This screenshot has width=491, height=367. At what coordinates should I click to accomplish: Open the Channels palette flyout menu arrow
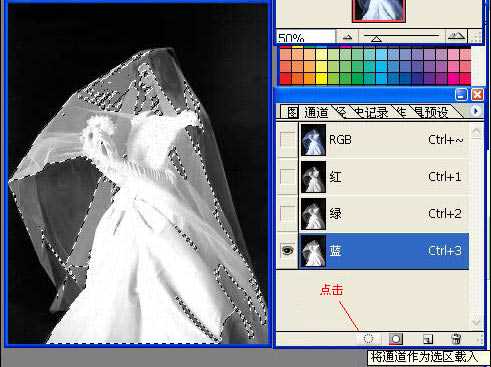tap(476, 111)
